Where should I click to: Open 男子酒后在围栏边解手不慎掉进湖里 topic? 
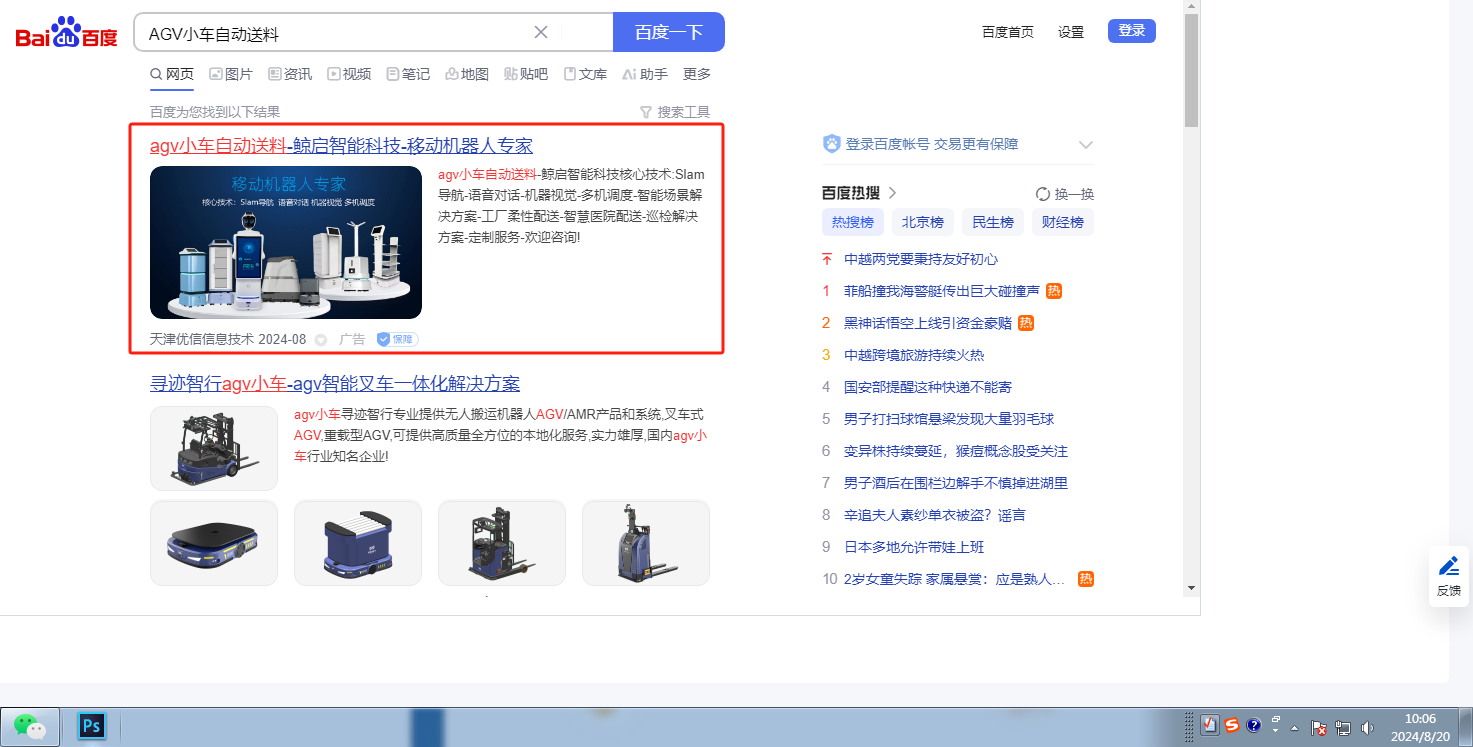[956, 483]
